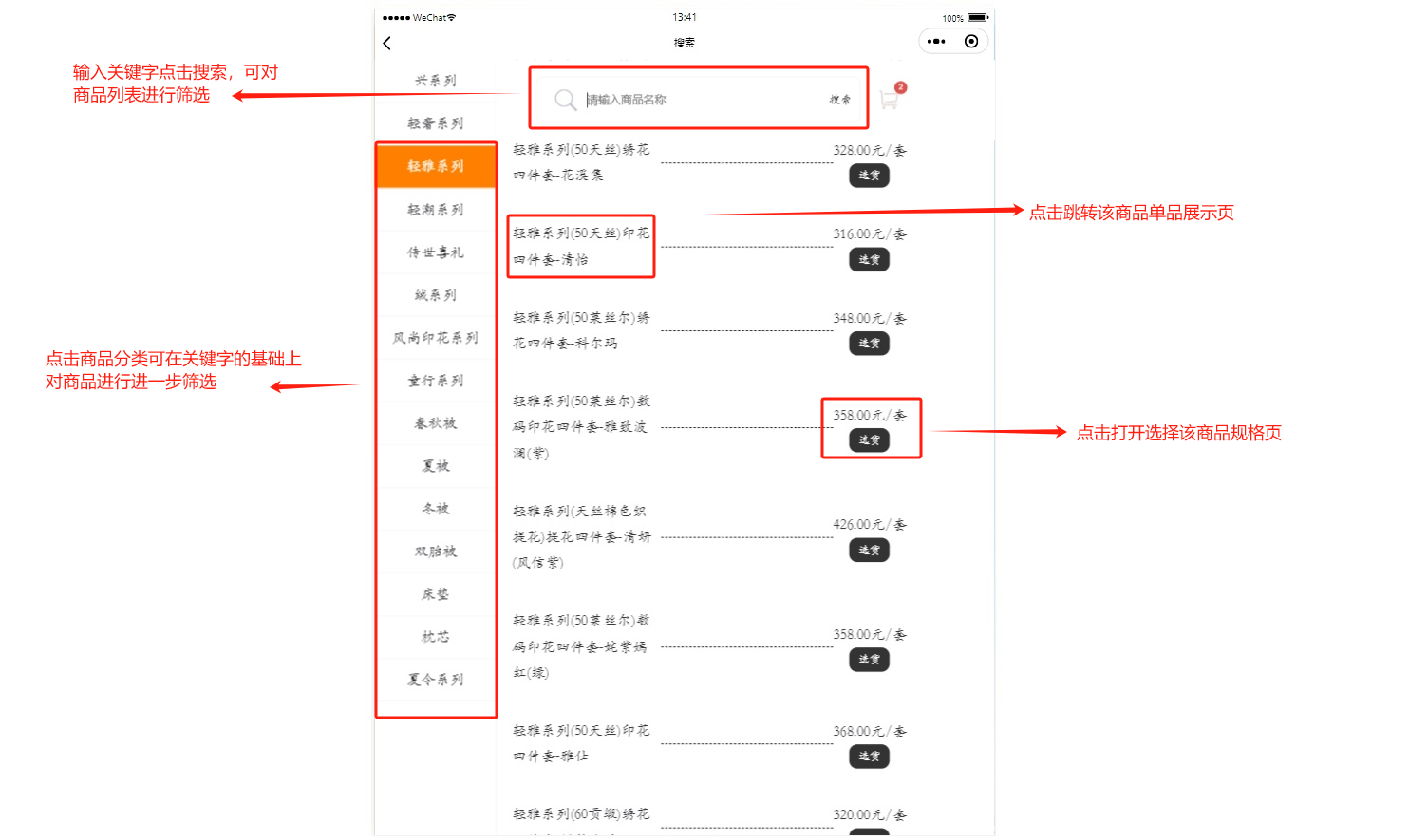Click 选货 button under 328.00元 price
Screen dimensions: 1409x840
tap(869, 176)
